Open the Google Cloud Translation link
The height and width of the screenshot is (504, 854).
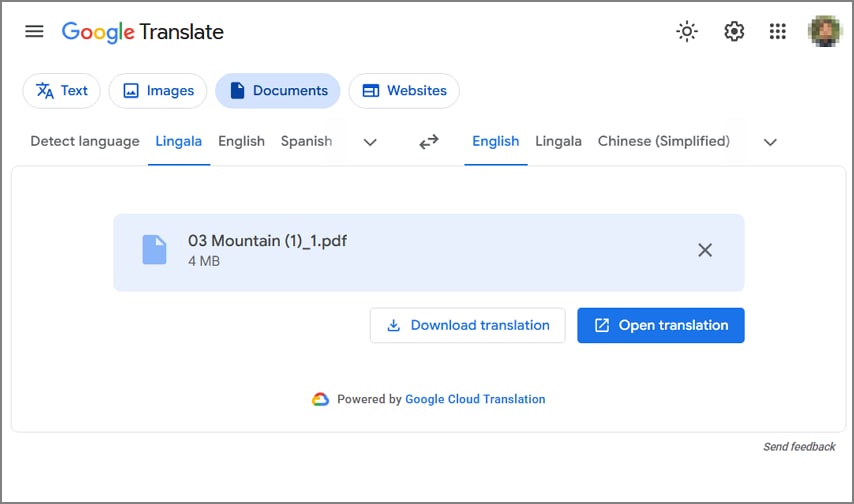[x=475, y=399]
